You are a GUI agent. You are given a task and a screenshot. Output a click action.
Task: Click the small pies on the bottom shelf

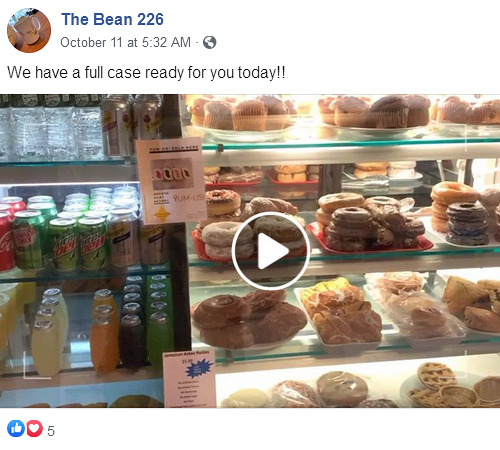453,385
